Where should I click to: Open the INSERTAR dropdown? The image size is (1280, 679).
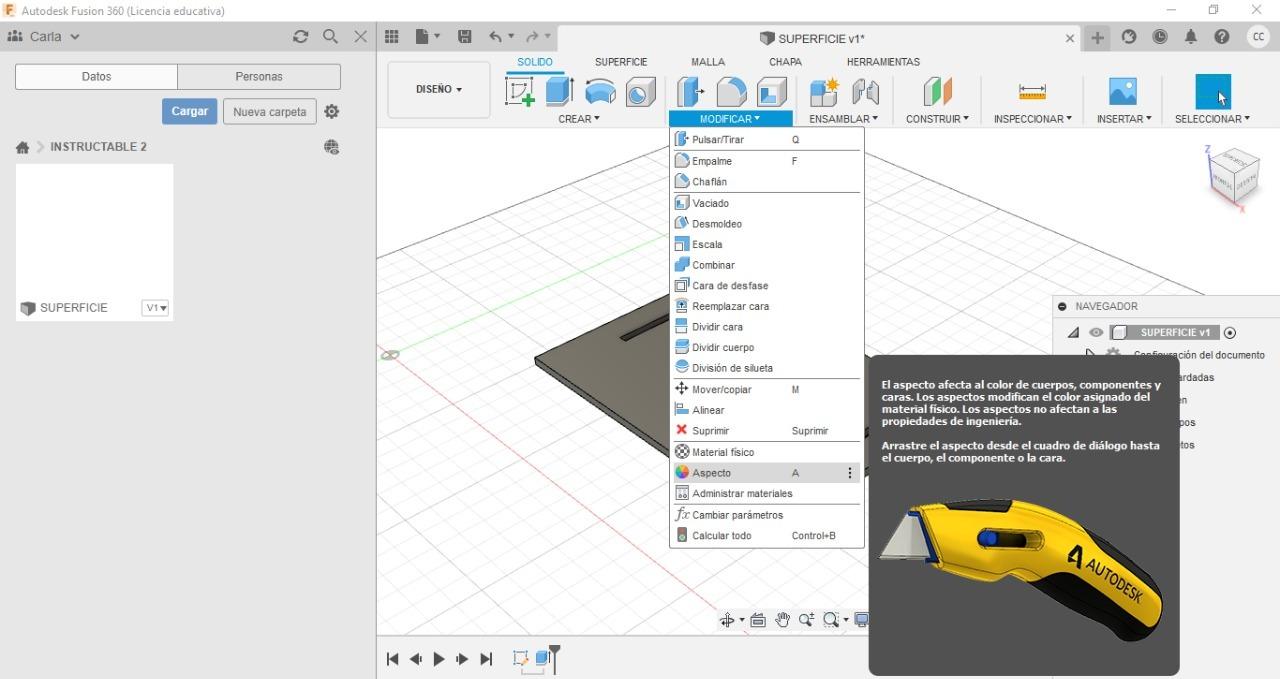coord(1124,119)
